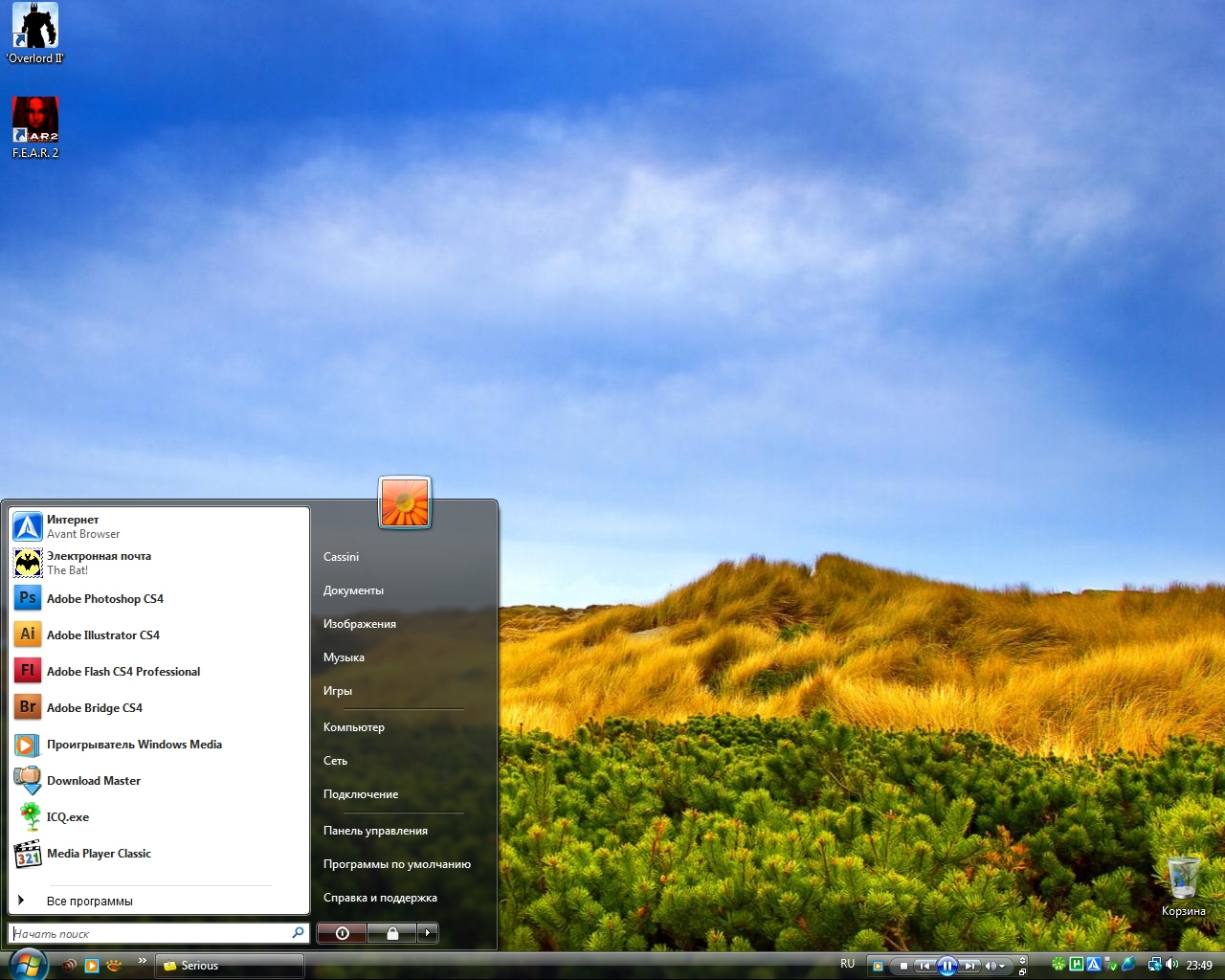Launch Media Player Classic
This screenshot has width=1225, height=980.
(159, 854)
